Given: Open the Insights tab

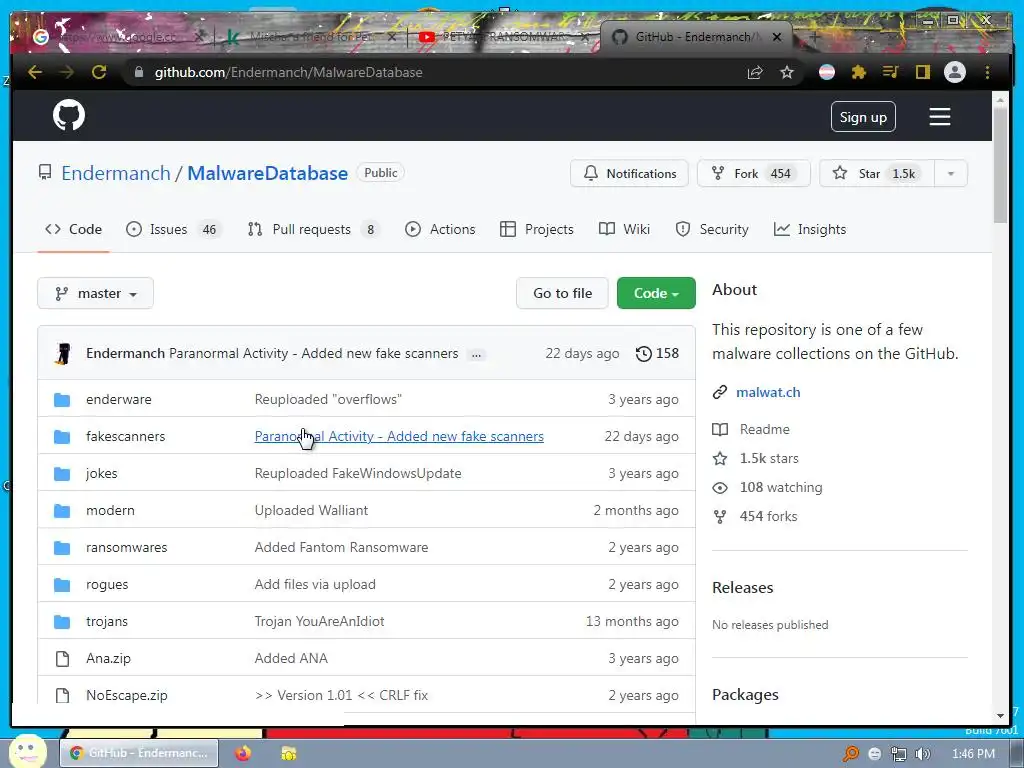Looking at the screenshot, I should click(x=810, y=229).
